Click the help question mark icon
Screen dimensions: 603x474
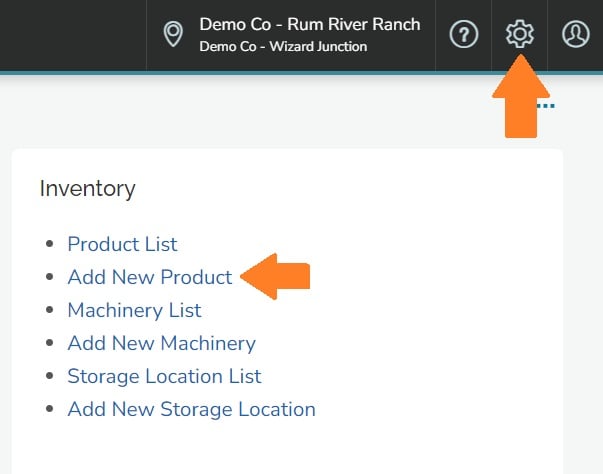pyautogui.click(x=463, y=34)
